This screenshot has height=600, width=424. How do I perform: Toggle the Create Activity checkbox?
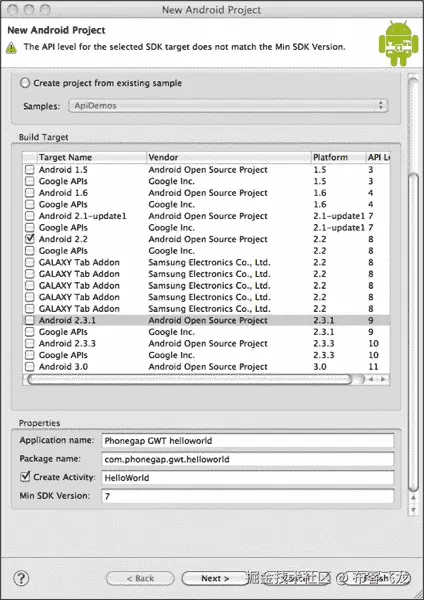(25, 477)
